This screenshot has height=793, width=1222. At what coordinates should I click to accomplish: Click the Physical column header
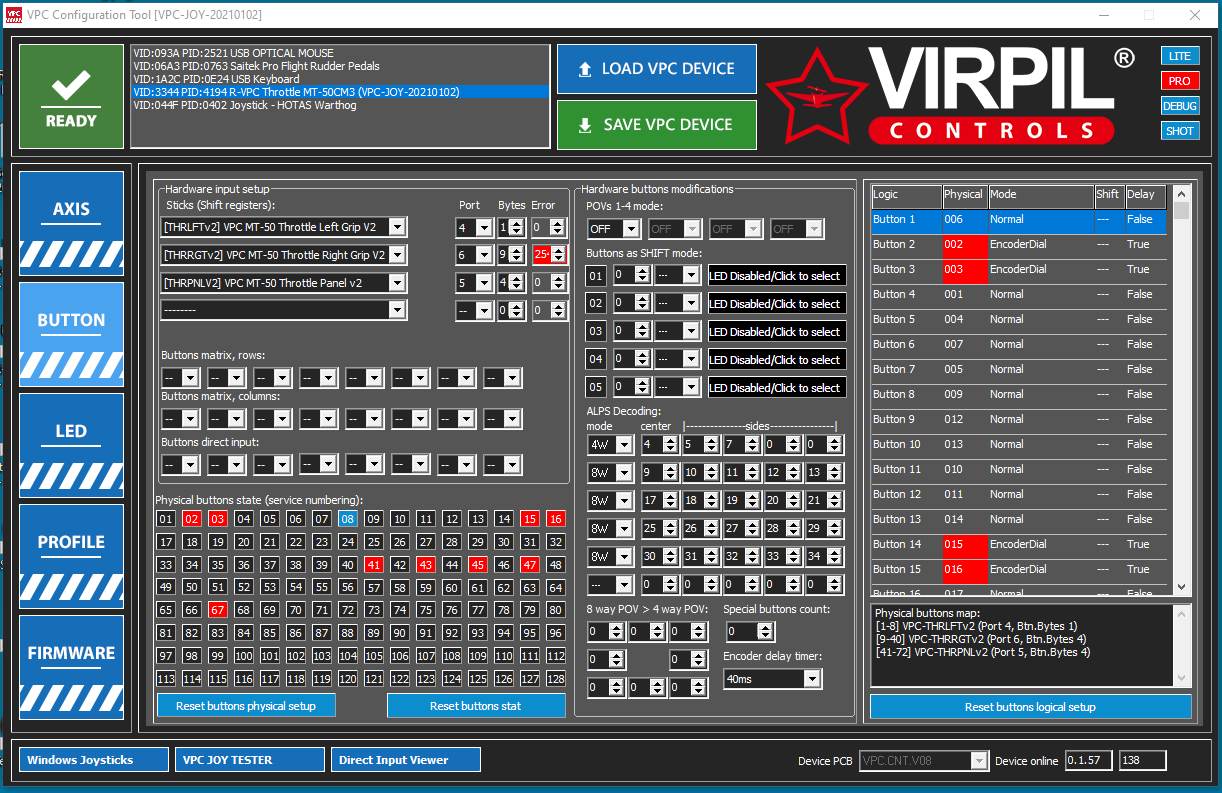coord(964,195)
